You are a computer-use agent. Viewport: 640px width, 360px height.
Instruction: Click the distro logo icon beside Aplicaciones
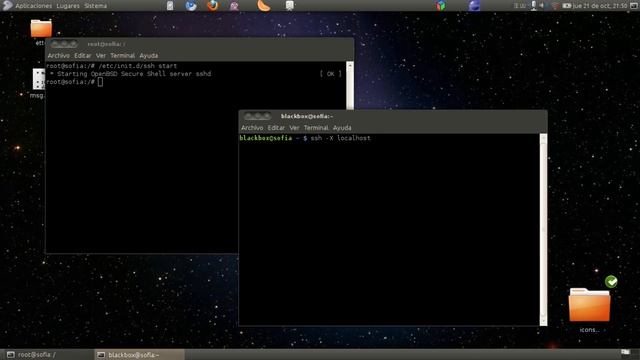point(7,5)
